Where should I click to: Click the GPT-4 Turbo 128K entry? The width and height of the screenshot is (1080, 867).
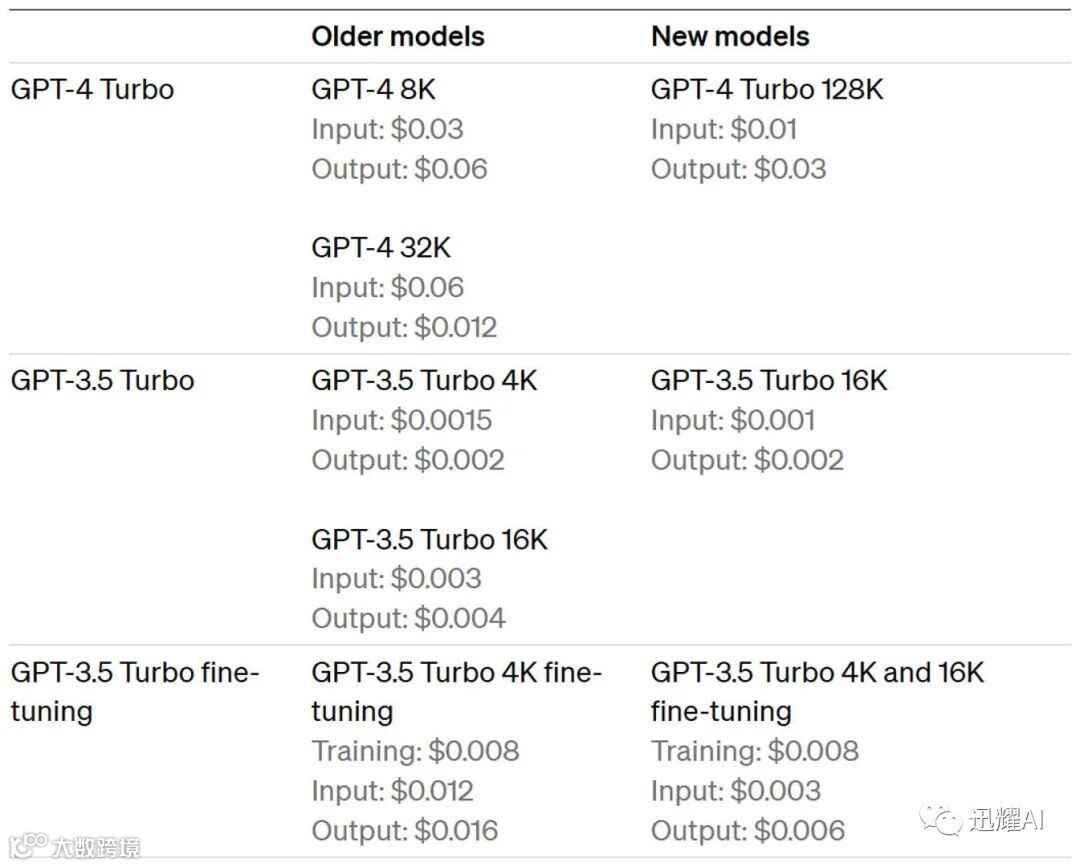pos(767,89)
